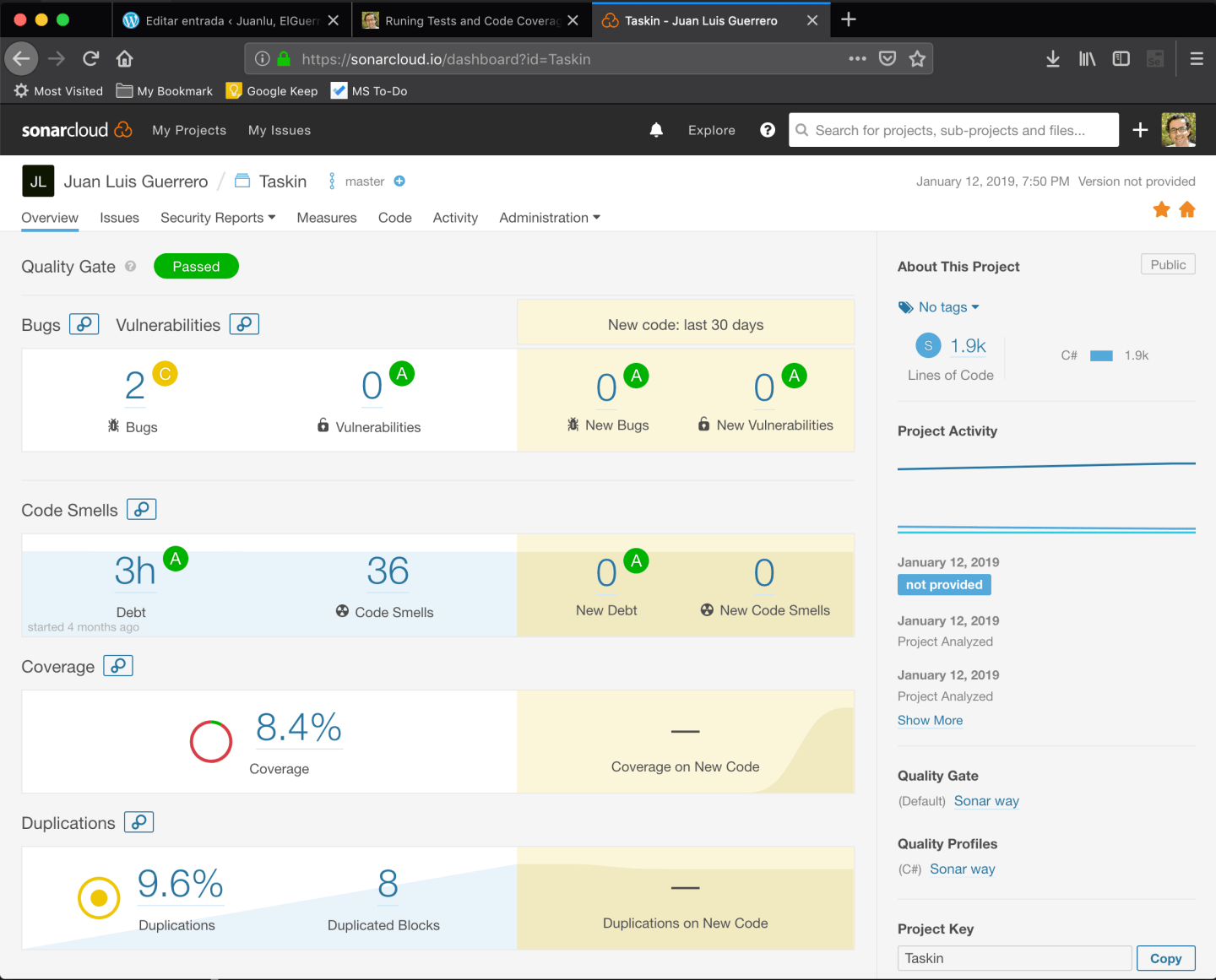Click the Show More activity link
The image size is (1216, 980).
tap(930, 720)
